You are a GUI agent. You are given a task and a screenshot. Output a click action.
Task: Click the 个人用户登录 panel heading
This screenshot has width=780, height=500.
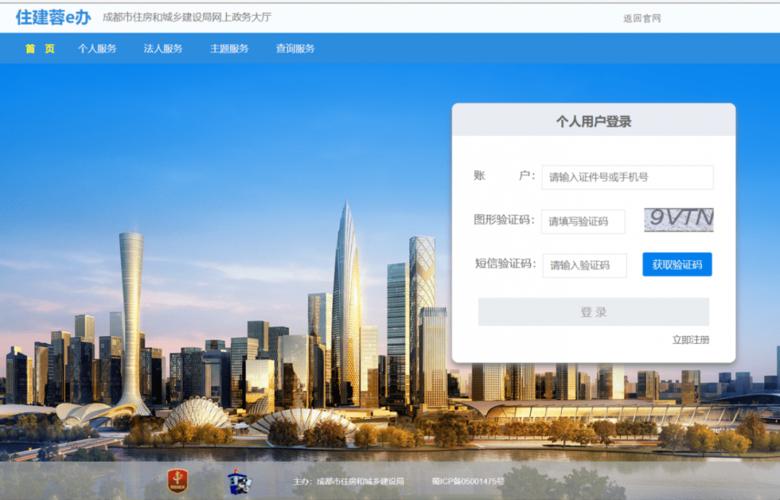click(593, 122)
